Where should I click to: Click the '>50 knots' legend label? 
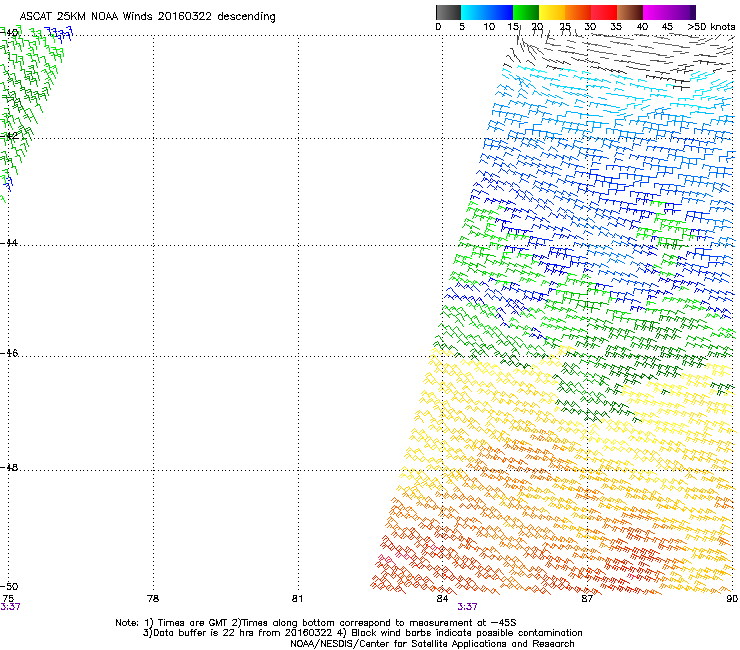pos(711,27)
